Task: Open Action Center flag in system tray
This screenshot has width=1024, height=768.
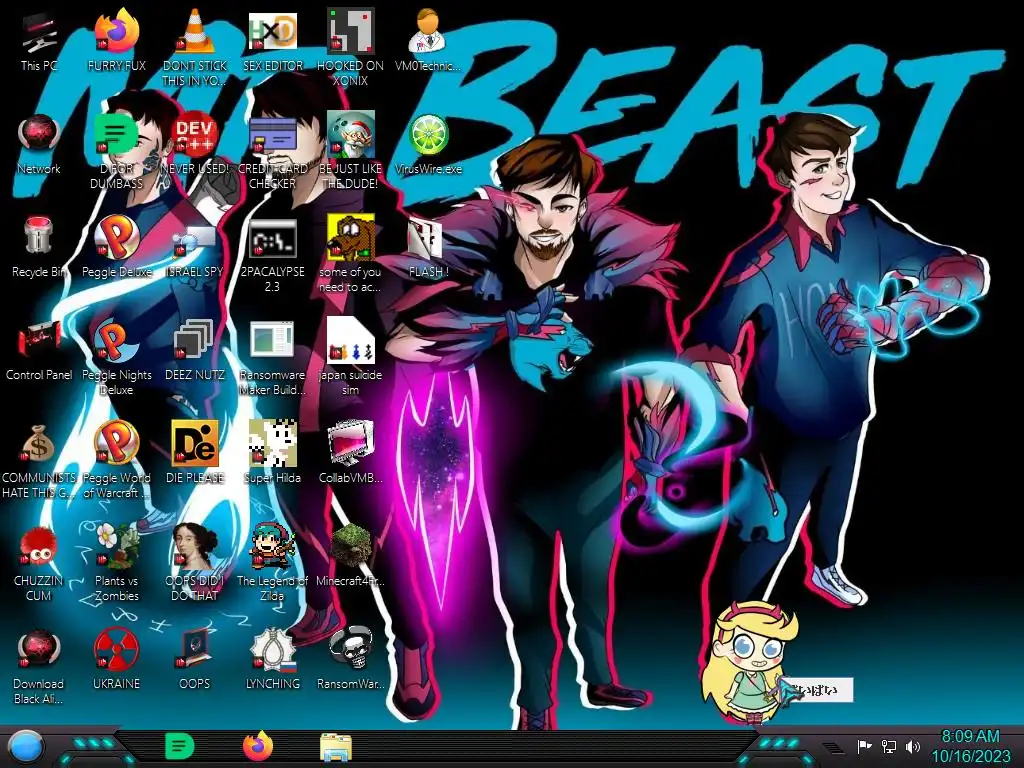Action: pos(864,746)
